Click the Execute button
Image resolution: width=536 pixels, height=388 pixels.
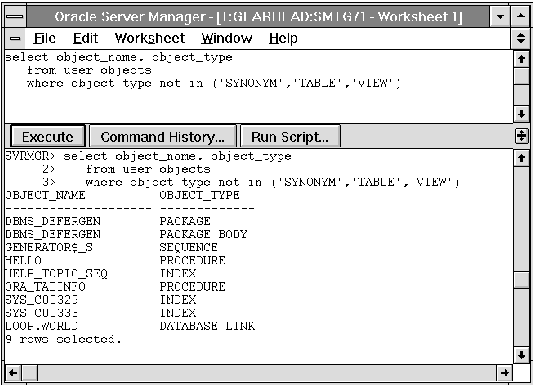[48, 137]
